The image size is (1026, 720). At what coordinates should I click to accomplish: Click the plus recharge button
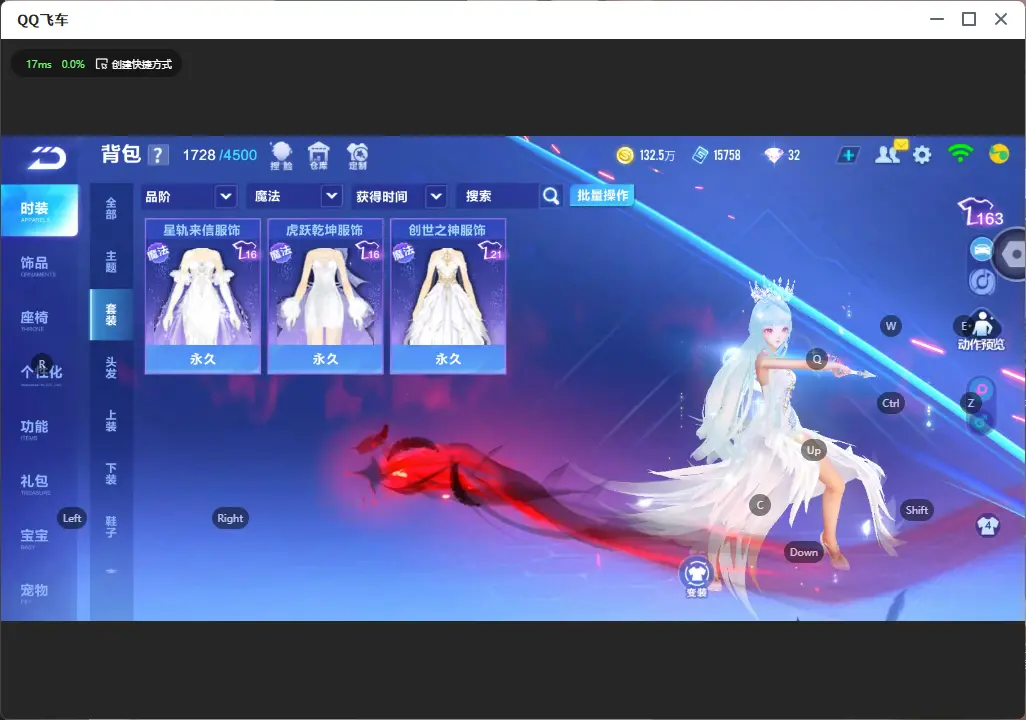848,155
